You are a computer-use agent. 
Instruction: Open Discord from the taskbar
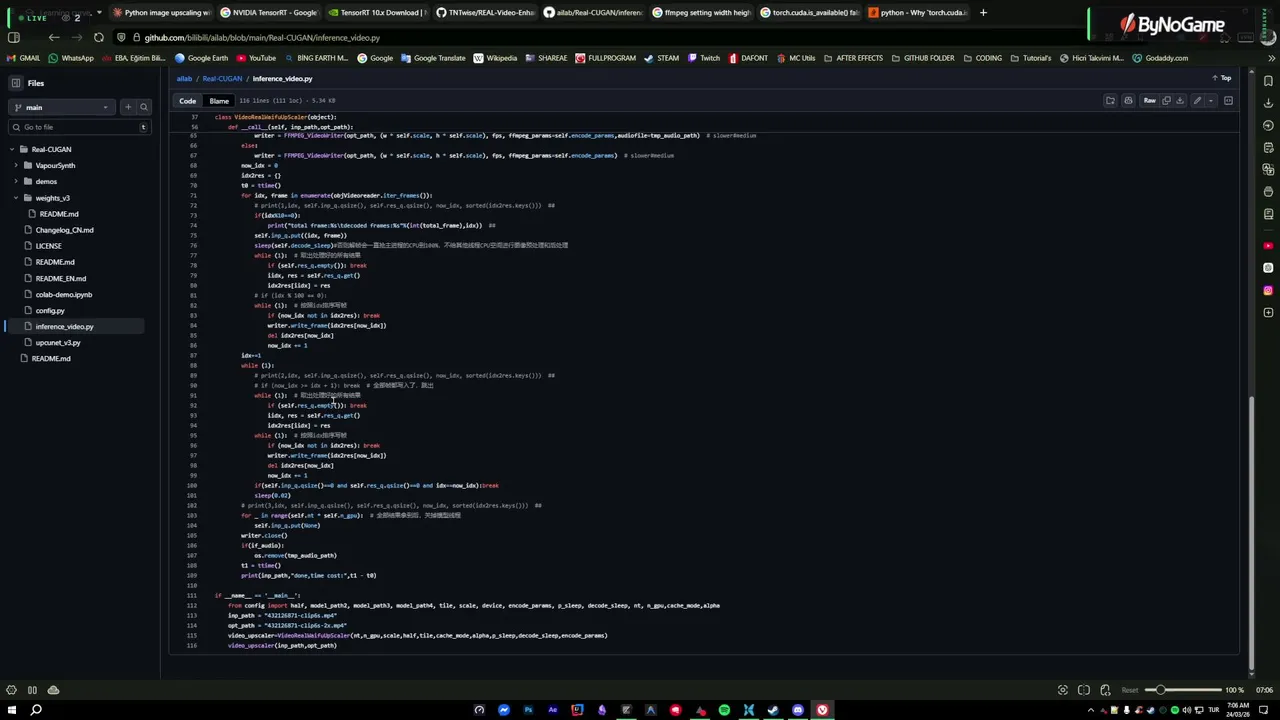click(x=797, y=710)
